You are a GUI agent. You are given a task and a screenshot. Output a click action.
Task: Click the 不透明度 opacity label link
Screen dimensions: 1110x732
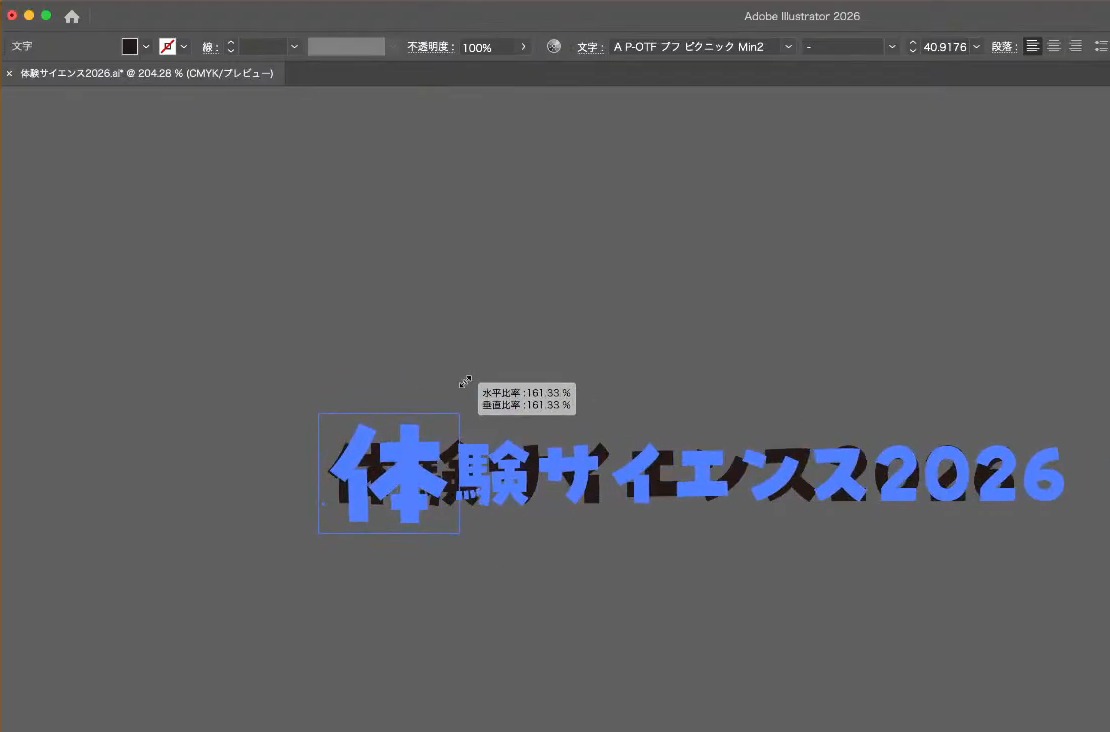(430, 47)
